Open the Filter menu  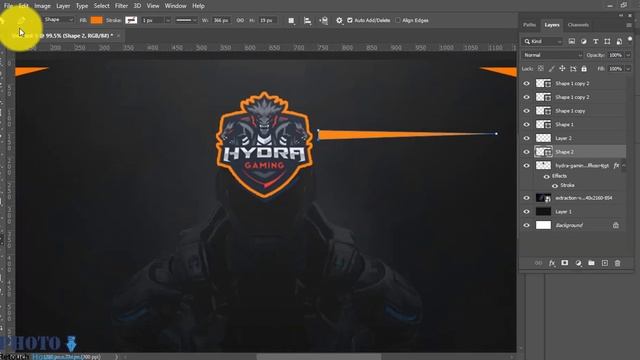pos(121,6)
